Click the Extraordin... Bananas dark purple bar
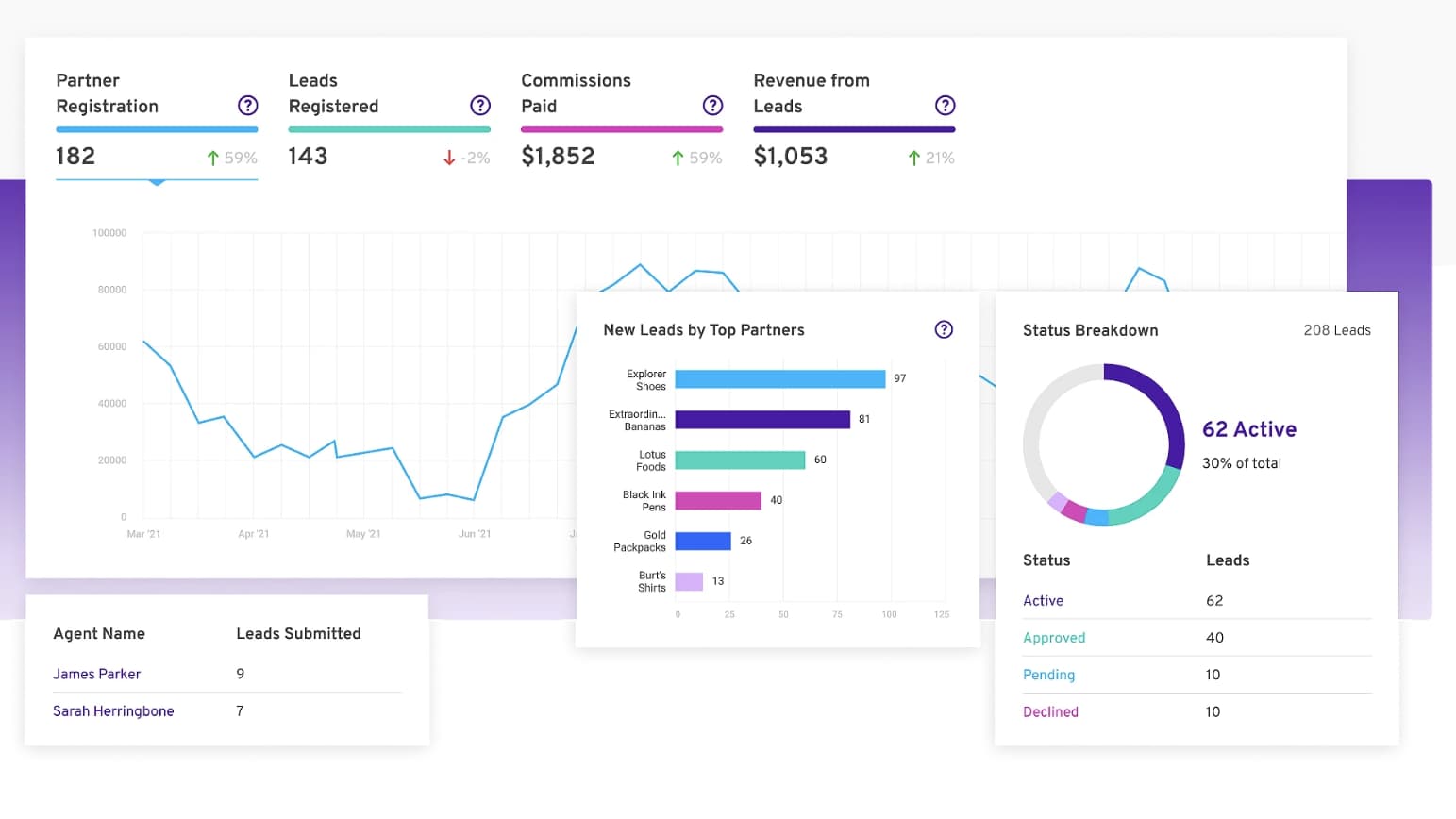This screenshot has width=1456, height=819. pyautogui.click(x=761, y=420)
